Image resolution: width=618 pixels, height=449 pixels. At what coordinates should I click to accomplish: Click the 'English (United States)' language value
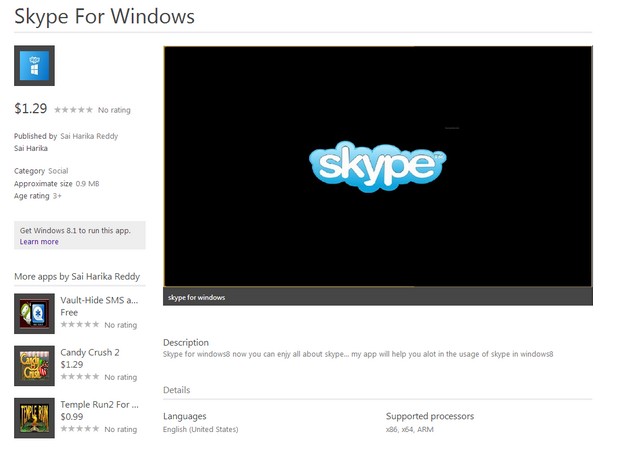point(201,429)
